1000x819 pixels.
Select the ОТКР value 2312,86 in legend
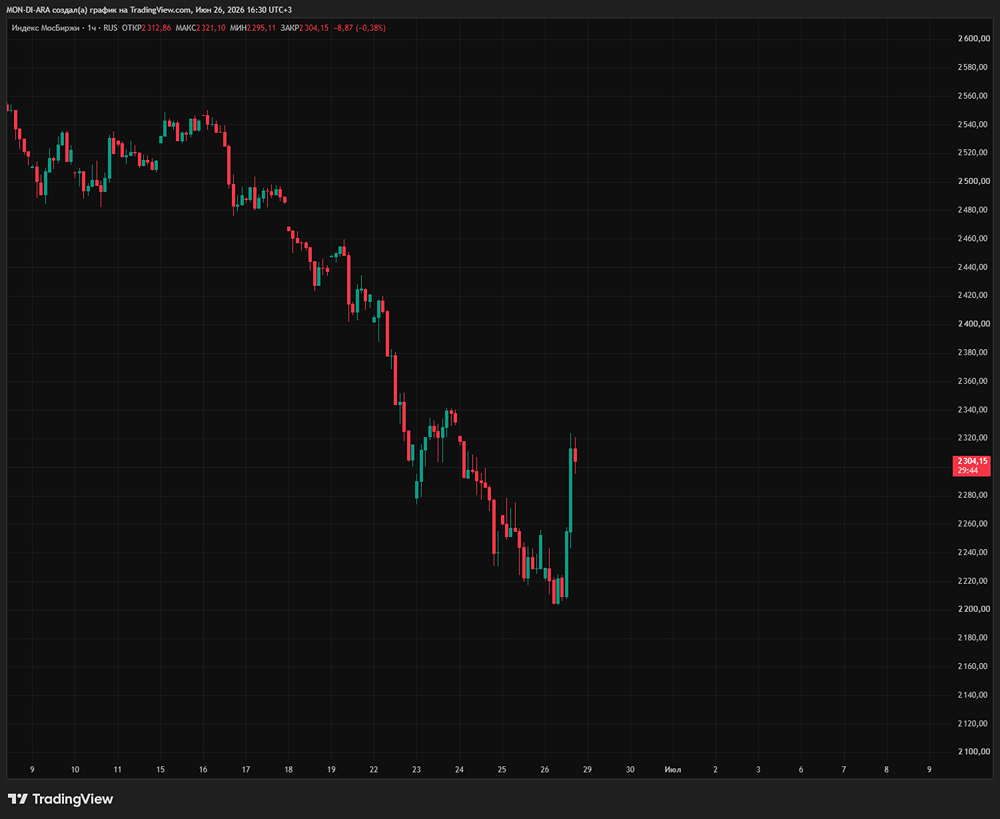click(x=156, y=28)
